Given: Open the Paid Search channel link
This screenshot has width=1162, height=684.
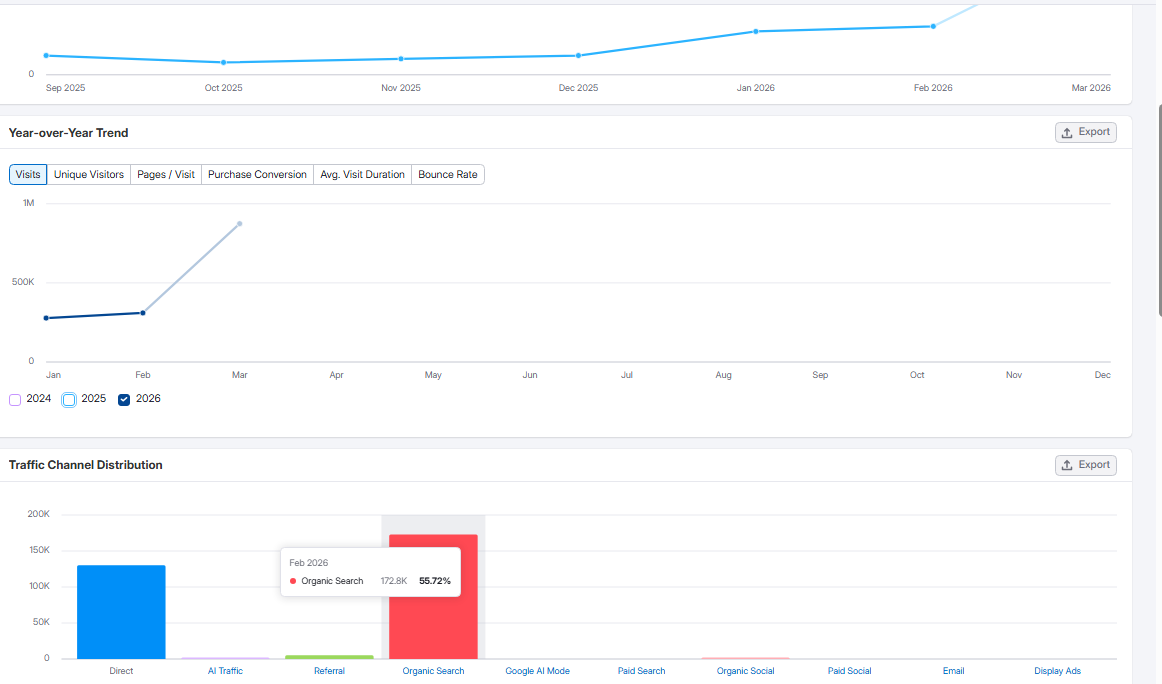Looking at the screenshot, I should [x=641, y=671].
